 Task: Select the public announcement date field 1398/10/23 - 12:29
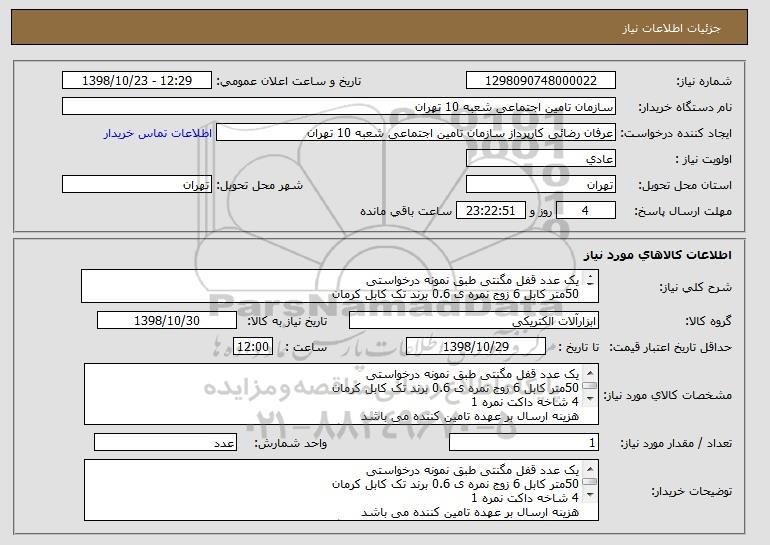point(137,81)
